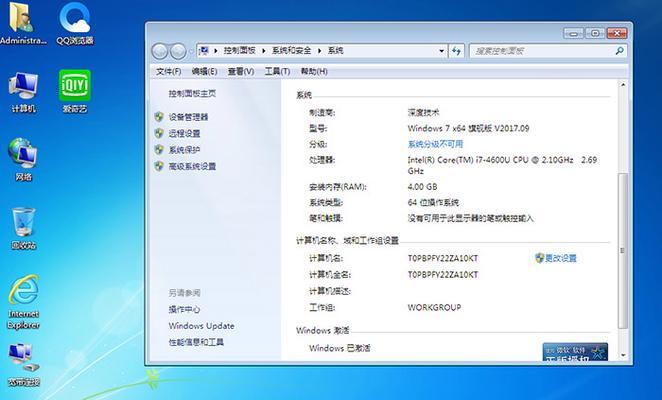The image size is (662, 400).
Task: Open 操作中心 link
Action: (x=184, y=309)
